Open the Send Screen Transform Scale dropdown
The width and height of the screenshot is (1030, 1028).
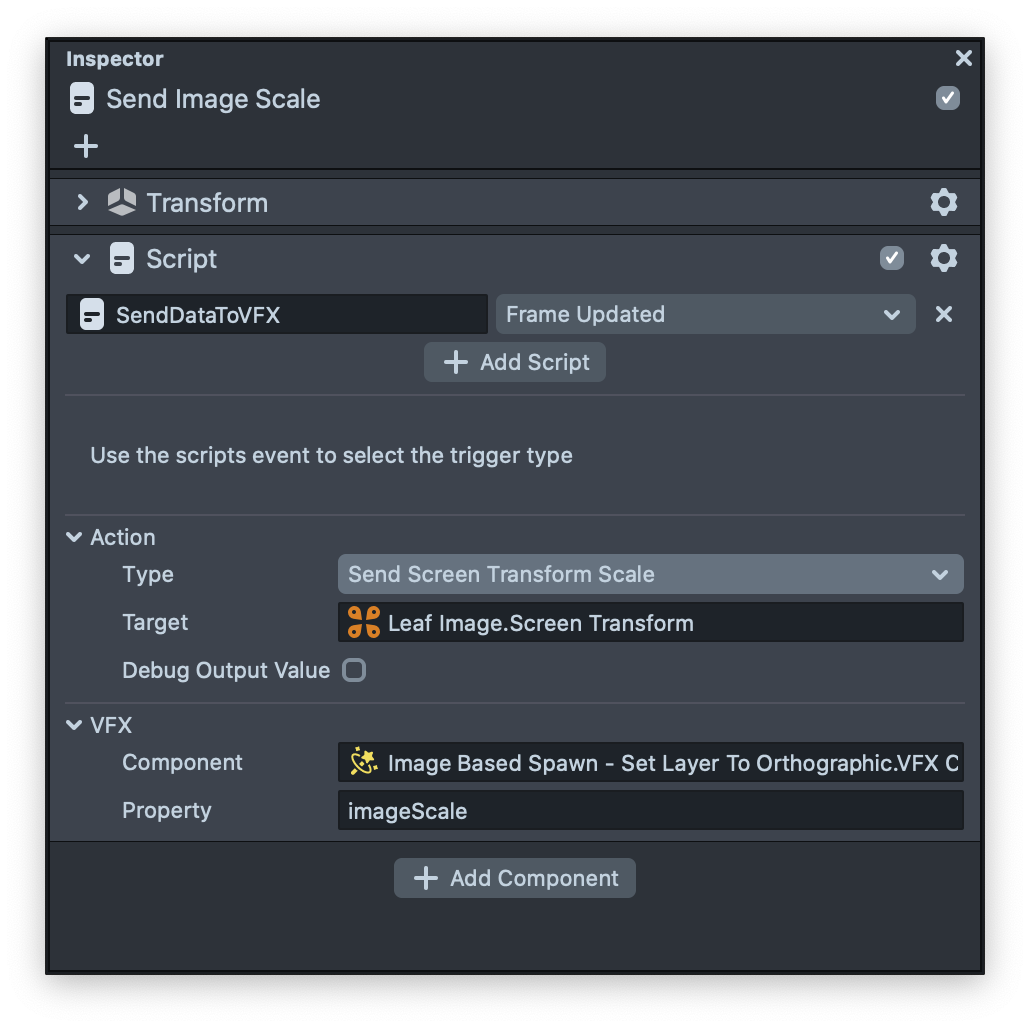(650, 575)
